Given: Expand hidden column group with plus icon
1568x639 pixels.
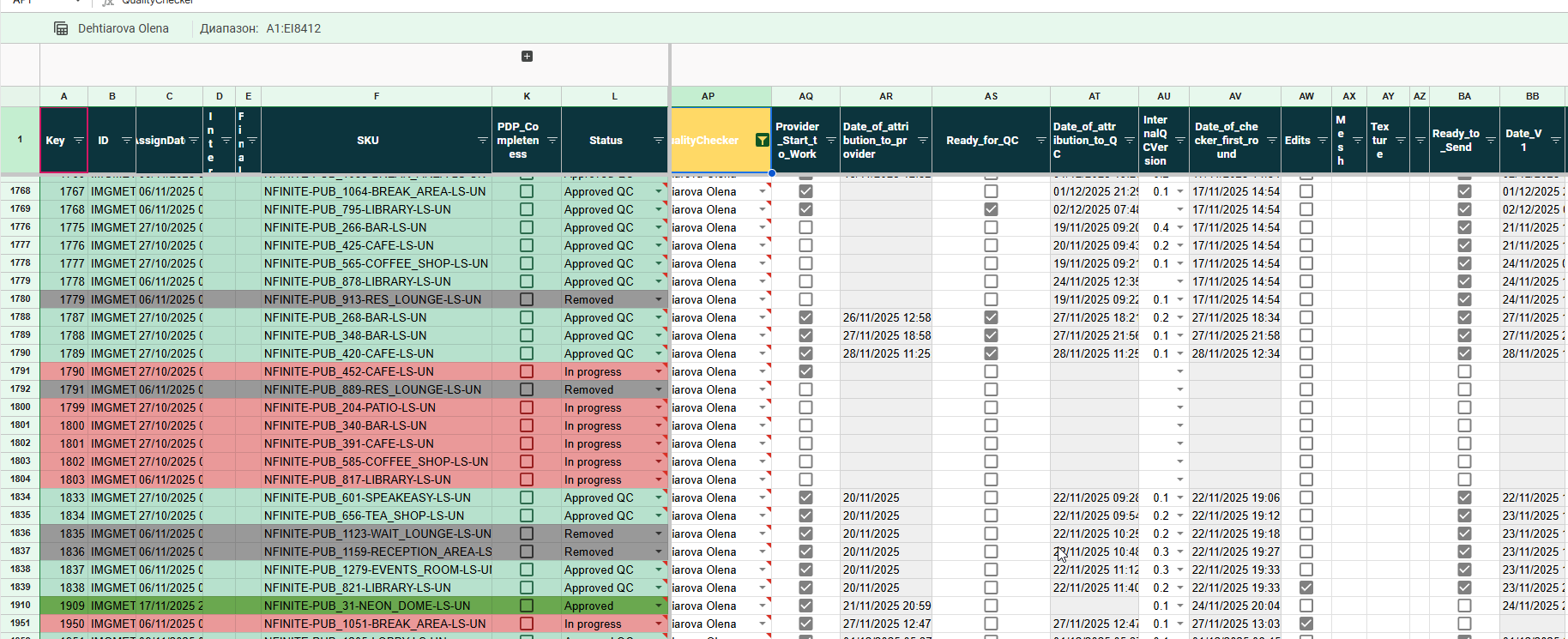Looking at the screenshot, I should [527, 57].
